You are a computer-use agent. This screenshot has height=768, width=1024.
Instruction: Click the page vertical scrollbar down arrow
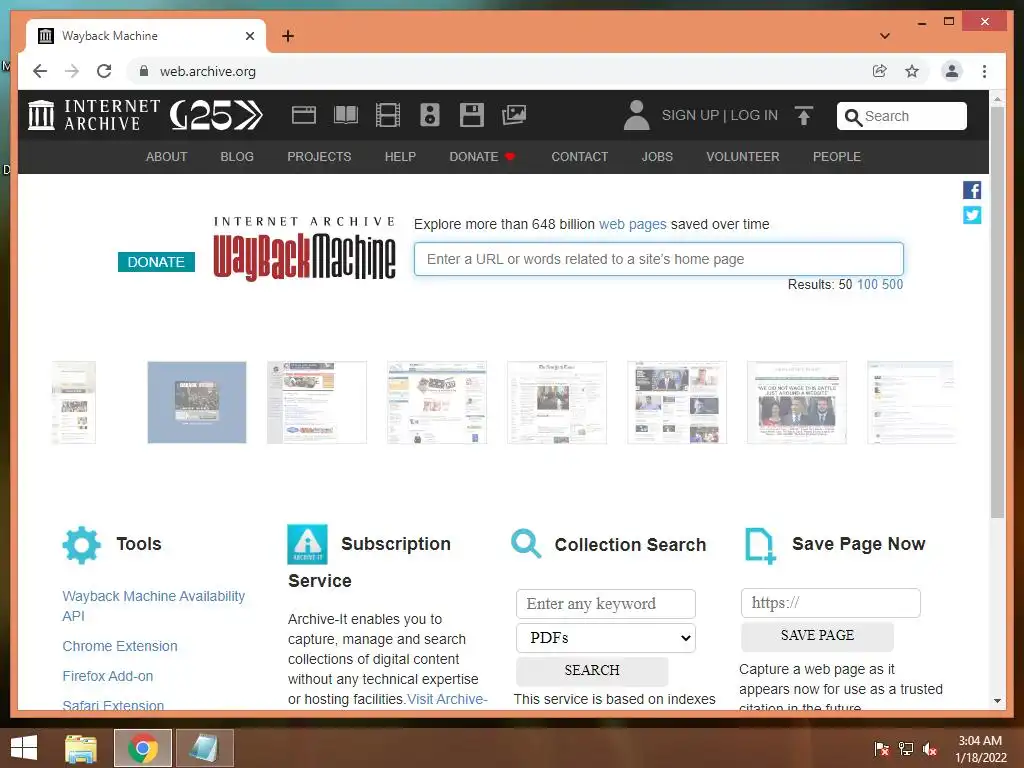pos(997,701)
